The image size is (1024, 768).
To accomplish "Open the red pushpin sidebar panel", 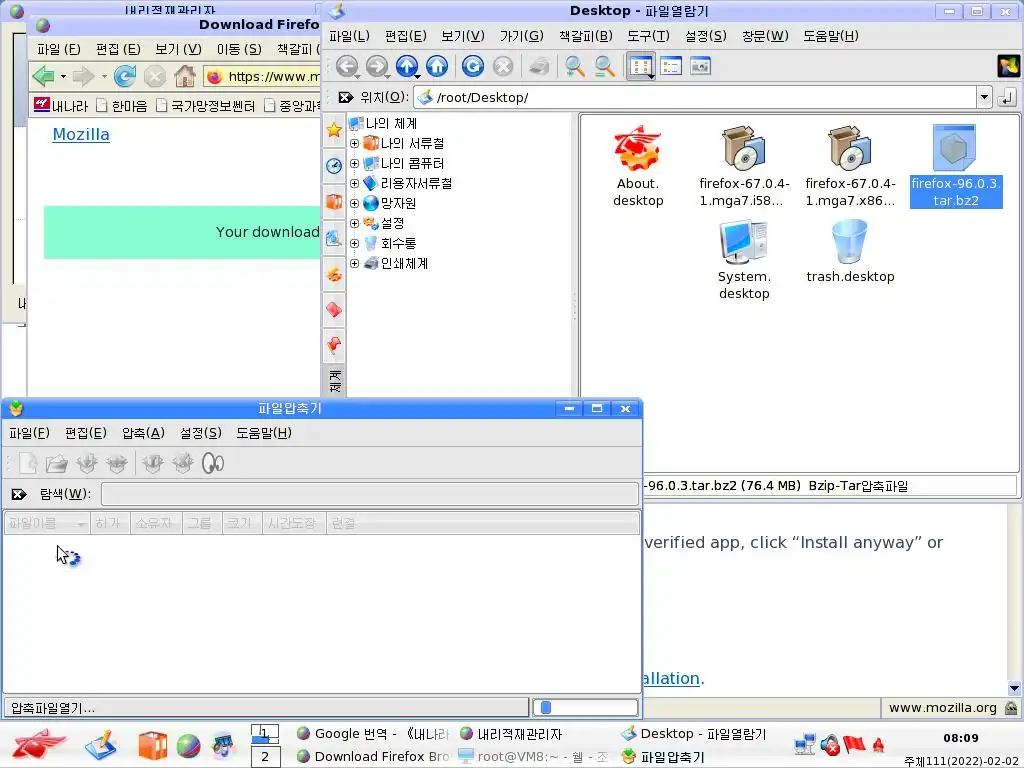I will (x=334, y=344).
